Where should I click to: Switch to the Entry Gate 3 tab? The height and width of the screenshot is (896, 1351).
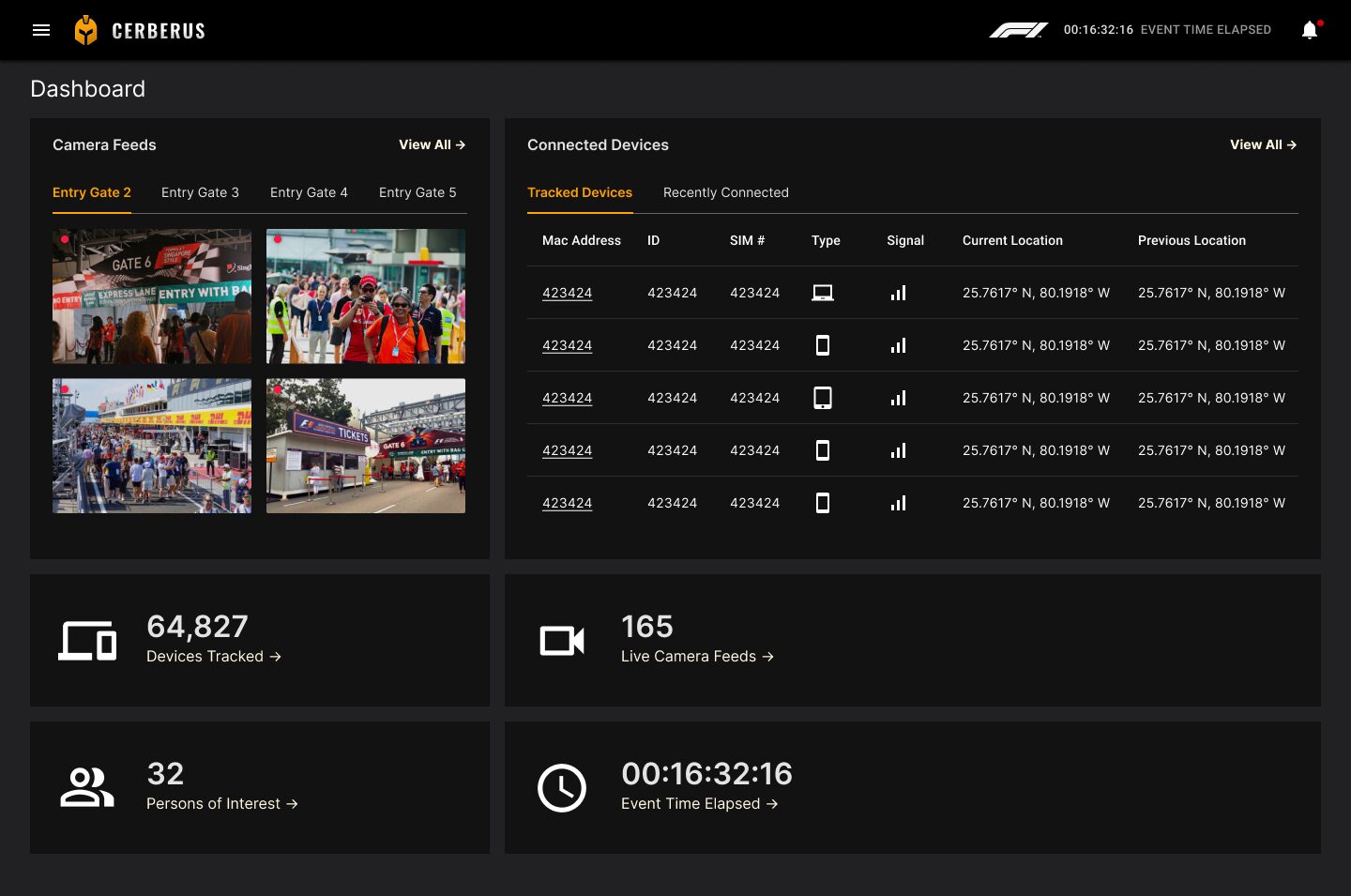coord(200,192)
